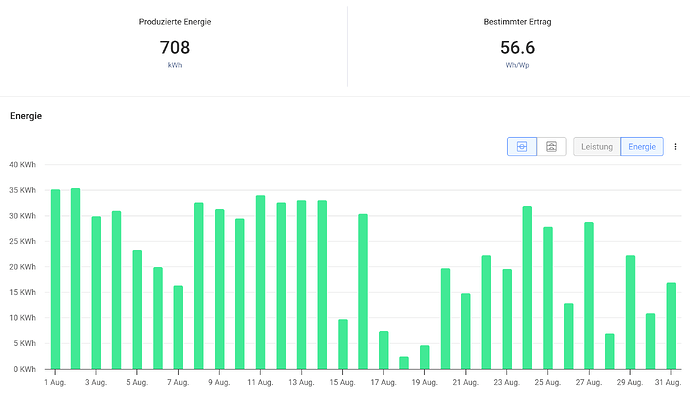The height and width of the screenshot is (398, 690).
Task: Click the '15 Aug.' x-axis label
Action: [342, 382]
